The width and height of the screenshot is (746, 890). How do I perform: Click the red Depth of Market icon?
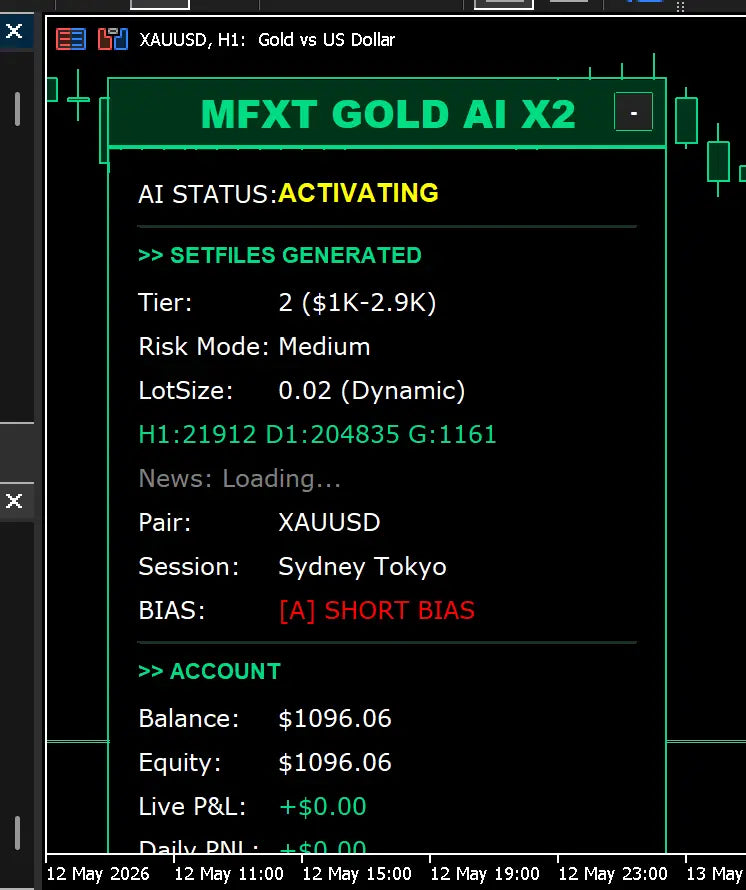(71, 39)
